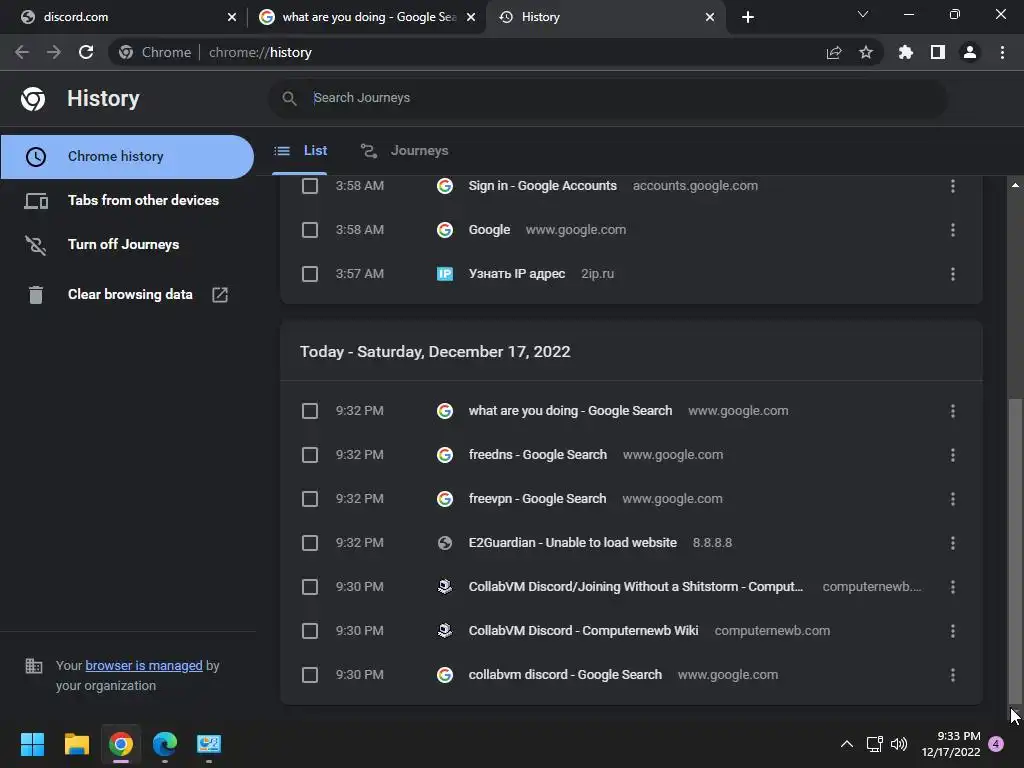The width and height of the screenshot is (1024, 768).
Task: Open more actions for freedns search
Action: pos(953,455)
